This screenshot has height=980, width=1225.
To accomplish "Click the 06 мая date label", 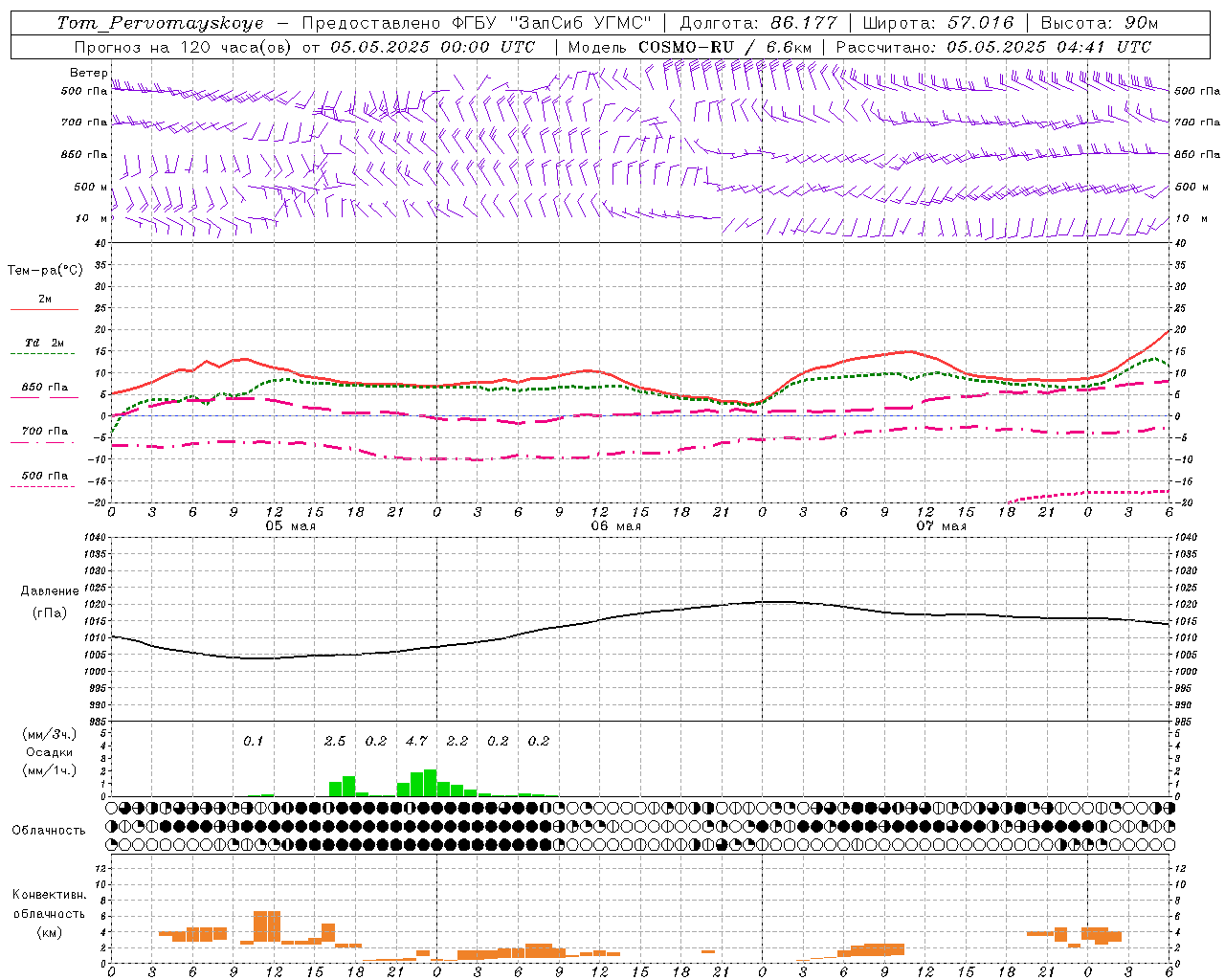I will pos(615,526).
